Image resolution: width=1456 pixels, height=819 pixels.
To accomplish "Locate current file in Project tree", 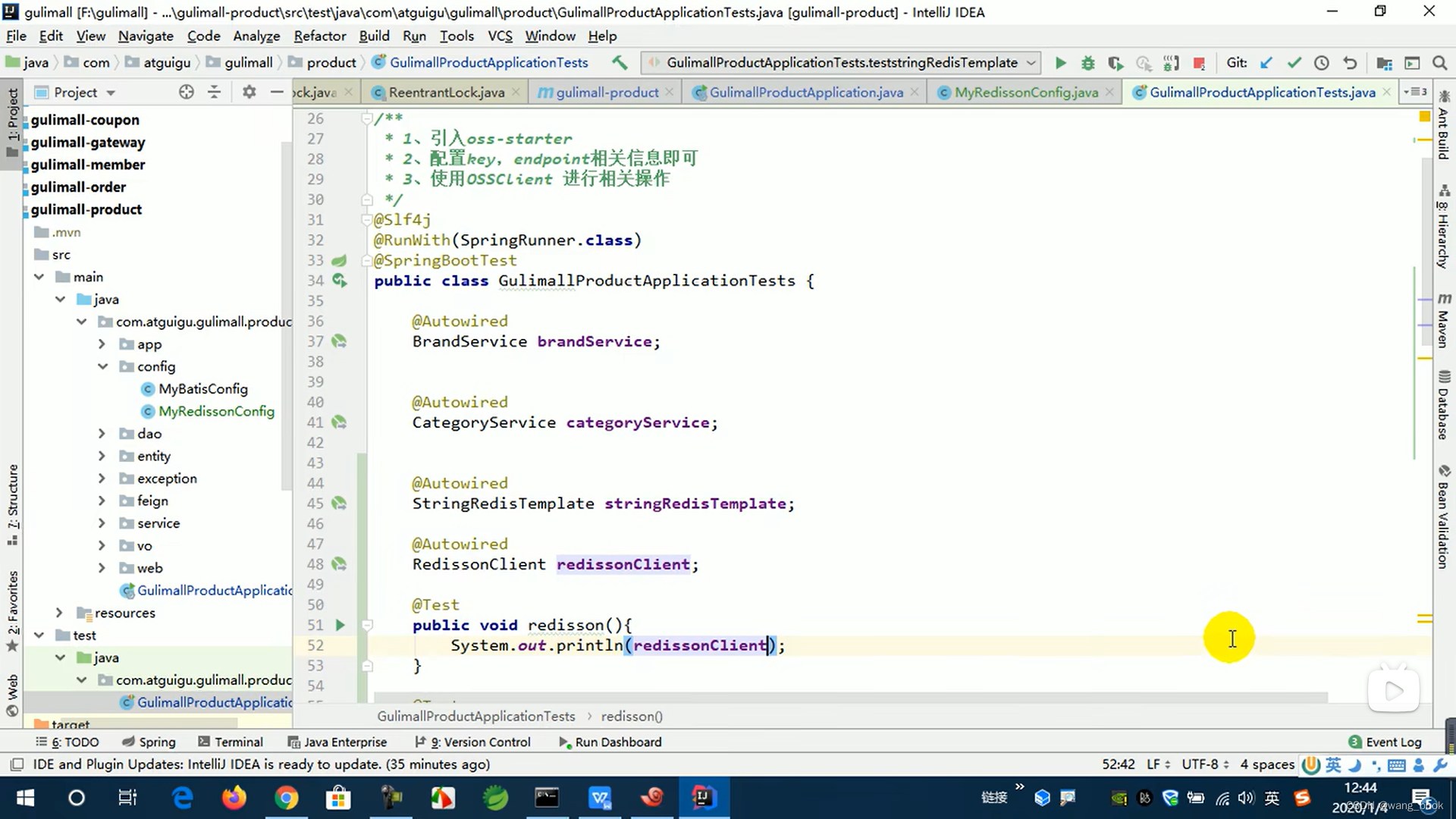I will [186, 92].
